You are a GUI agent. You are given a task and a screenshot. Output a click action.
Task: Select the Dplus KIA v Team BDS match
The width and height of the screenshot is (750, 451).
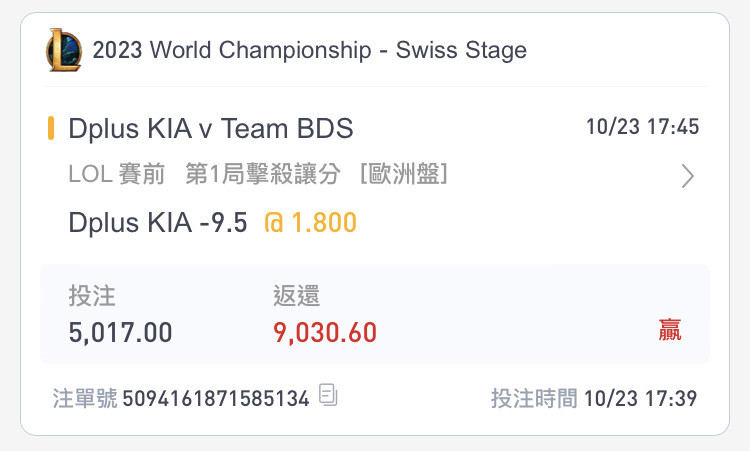211,129
